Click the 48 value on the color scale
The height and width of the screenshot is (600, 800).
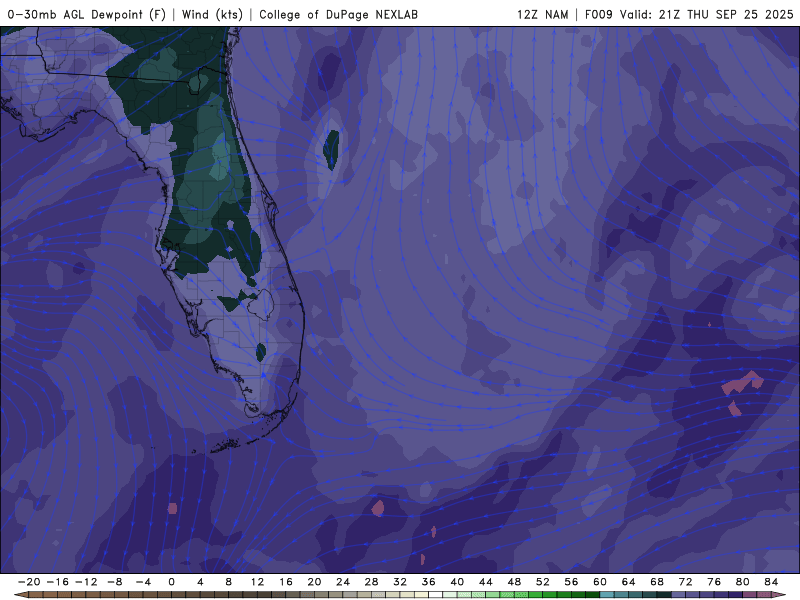point(514,582)
